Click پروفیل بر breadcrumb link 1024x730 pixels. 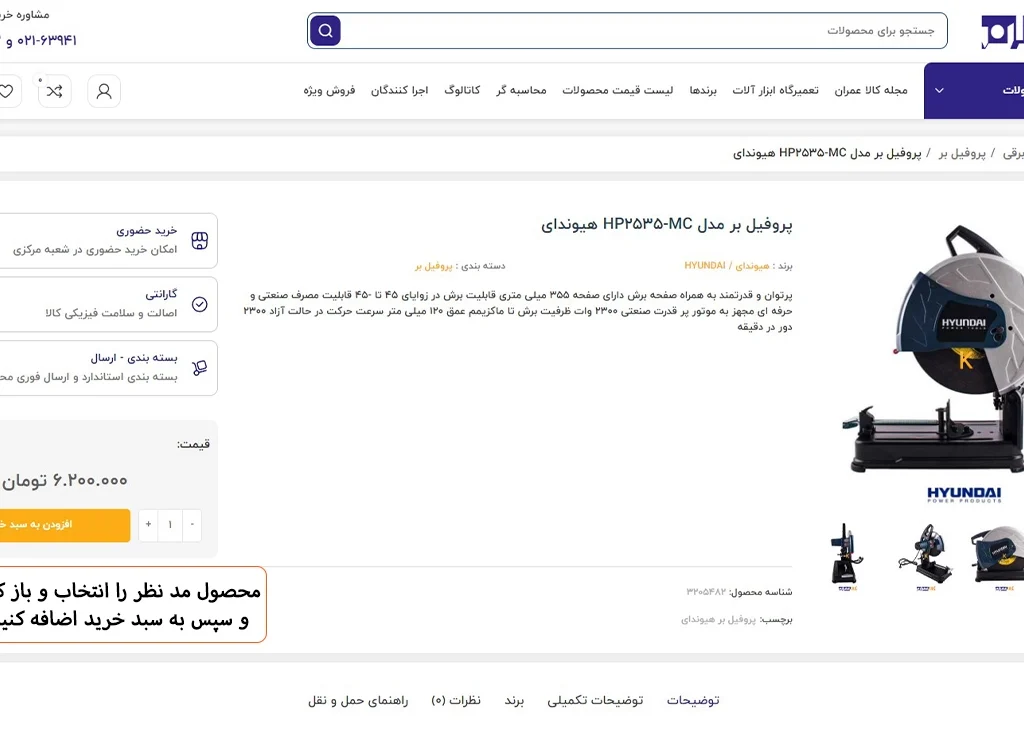[962, 153]
